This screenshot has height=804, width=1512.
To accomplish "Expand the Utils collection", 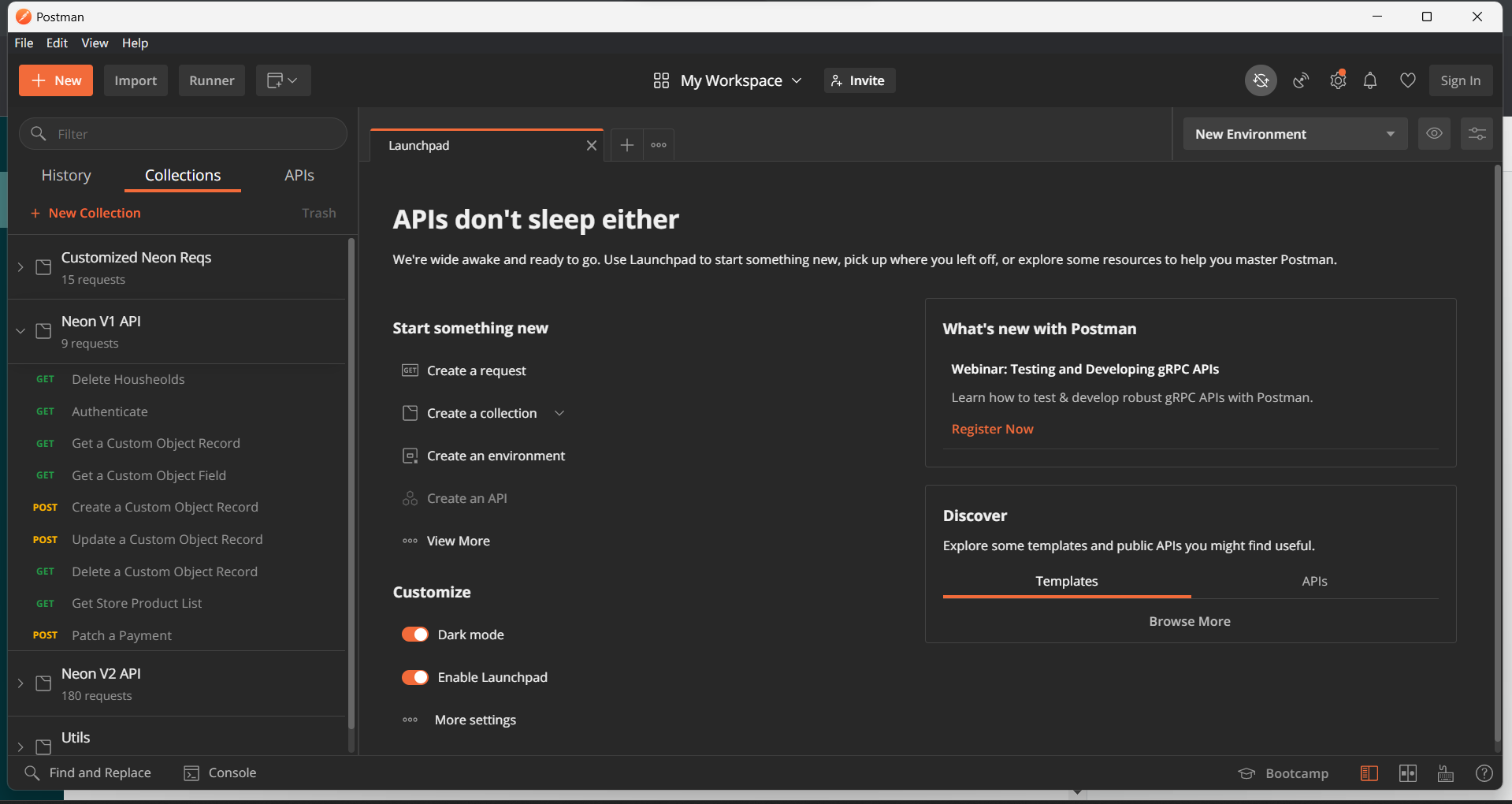I will (x=20, y=746).
